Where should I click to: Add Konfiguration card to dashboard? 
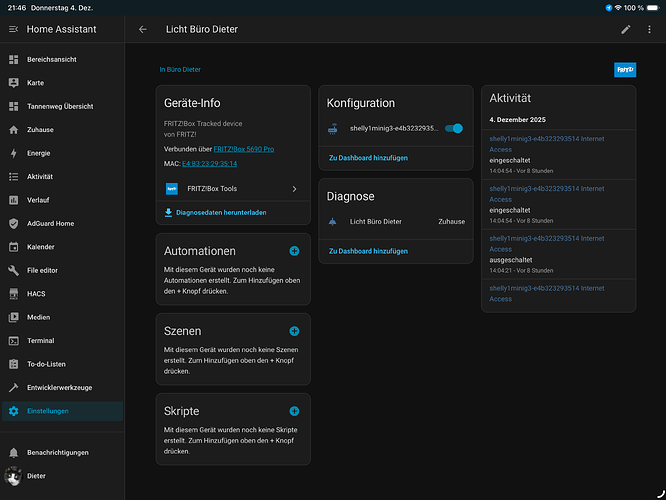[x=368, y=158]
